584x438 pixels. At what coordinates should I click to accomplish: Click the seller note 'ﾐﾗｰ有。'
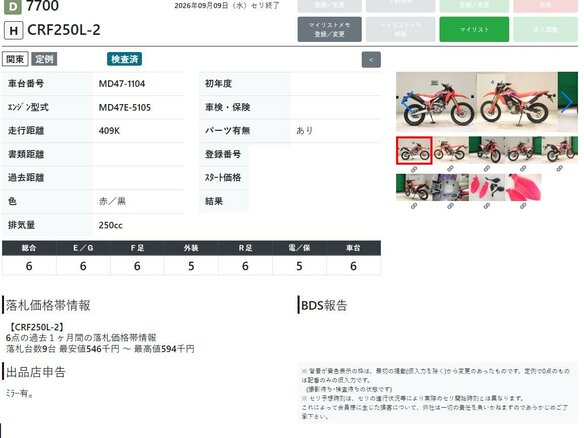click(19, 393)
